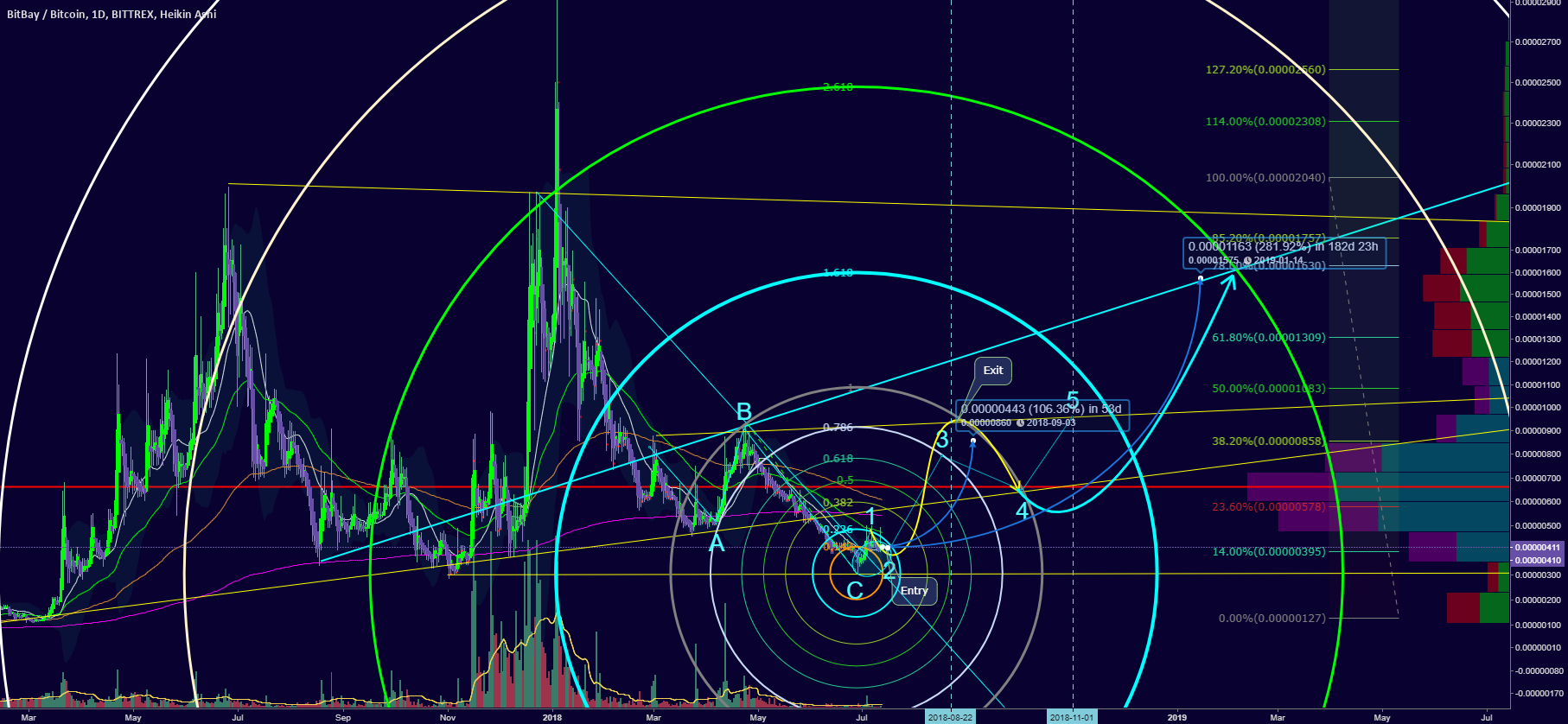Click the 0.00002100 price axis label

1539,165
